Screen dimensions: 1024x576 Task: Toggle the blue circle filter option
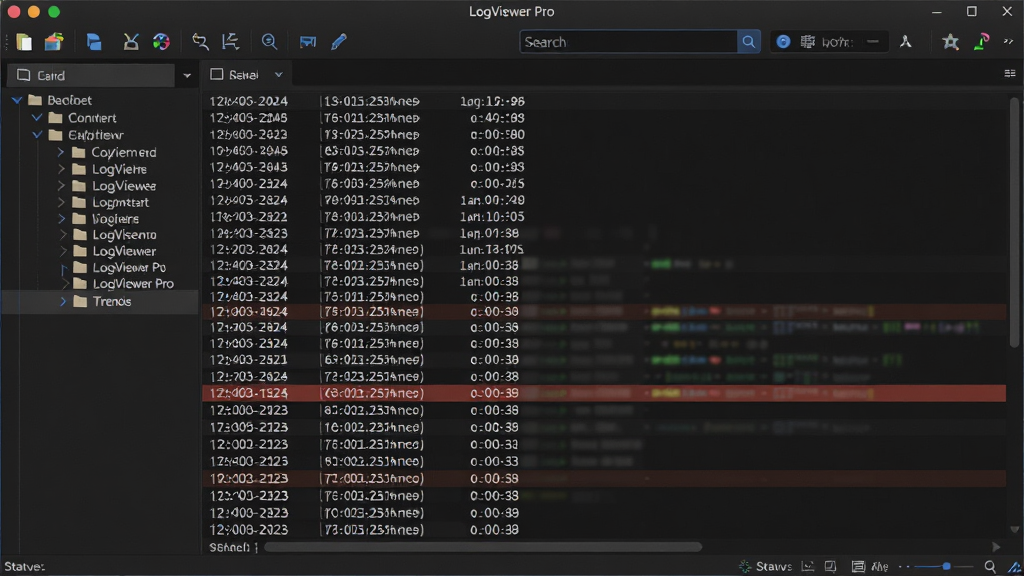click(x=783, y=42)
